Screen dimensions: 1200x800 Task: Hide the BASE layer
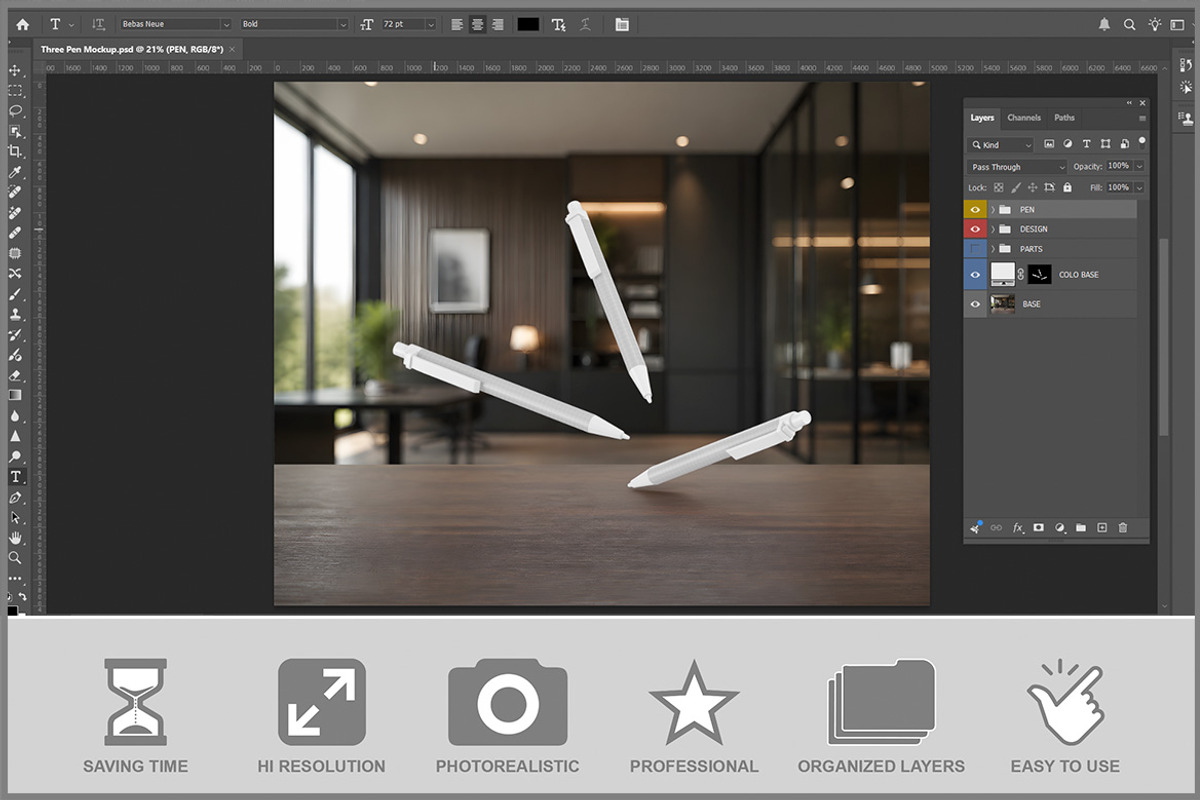tap(975, 304)
